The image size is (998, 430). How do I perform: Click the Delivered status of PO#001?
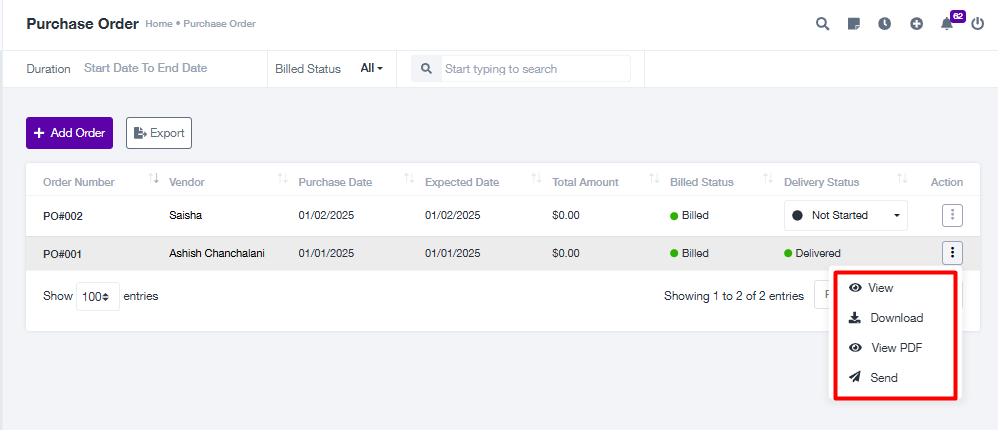click(x=813, y=253)
